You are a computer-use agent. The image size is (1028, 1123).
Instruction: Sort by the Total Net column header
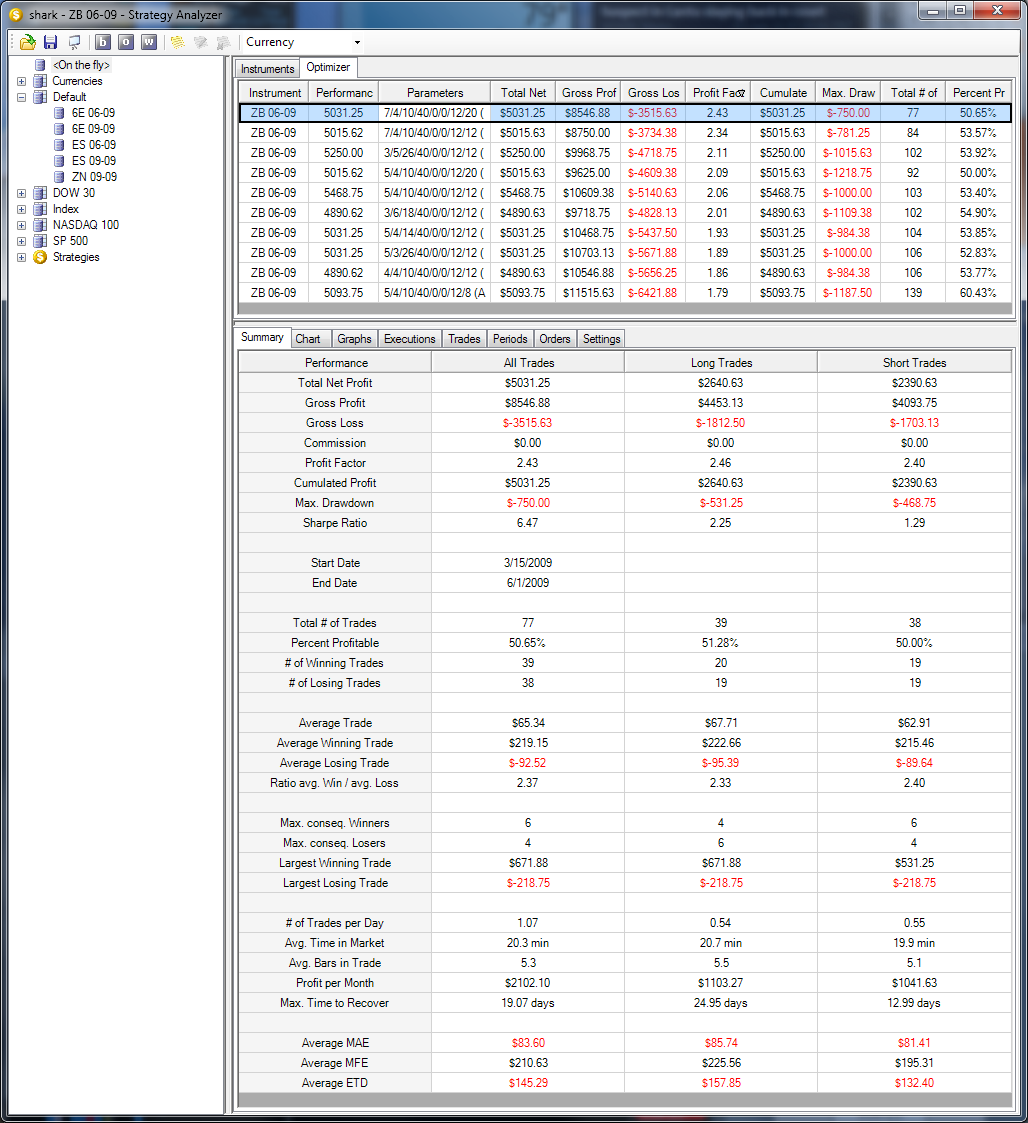(x=523, y=93)
